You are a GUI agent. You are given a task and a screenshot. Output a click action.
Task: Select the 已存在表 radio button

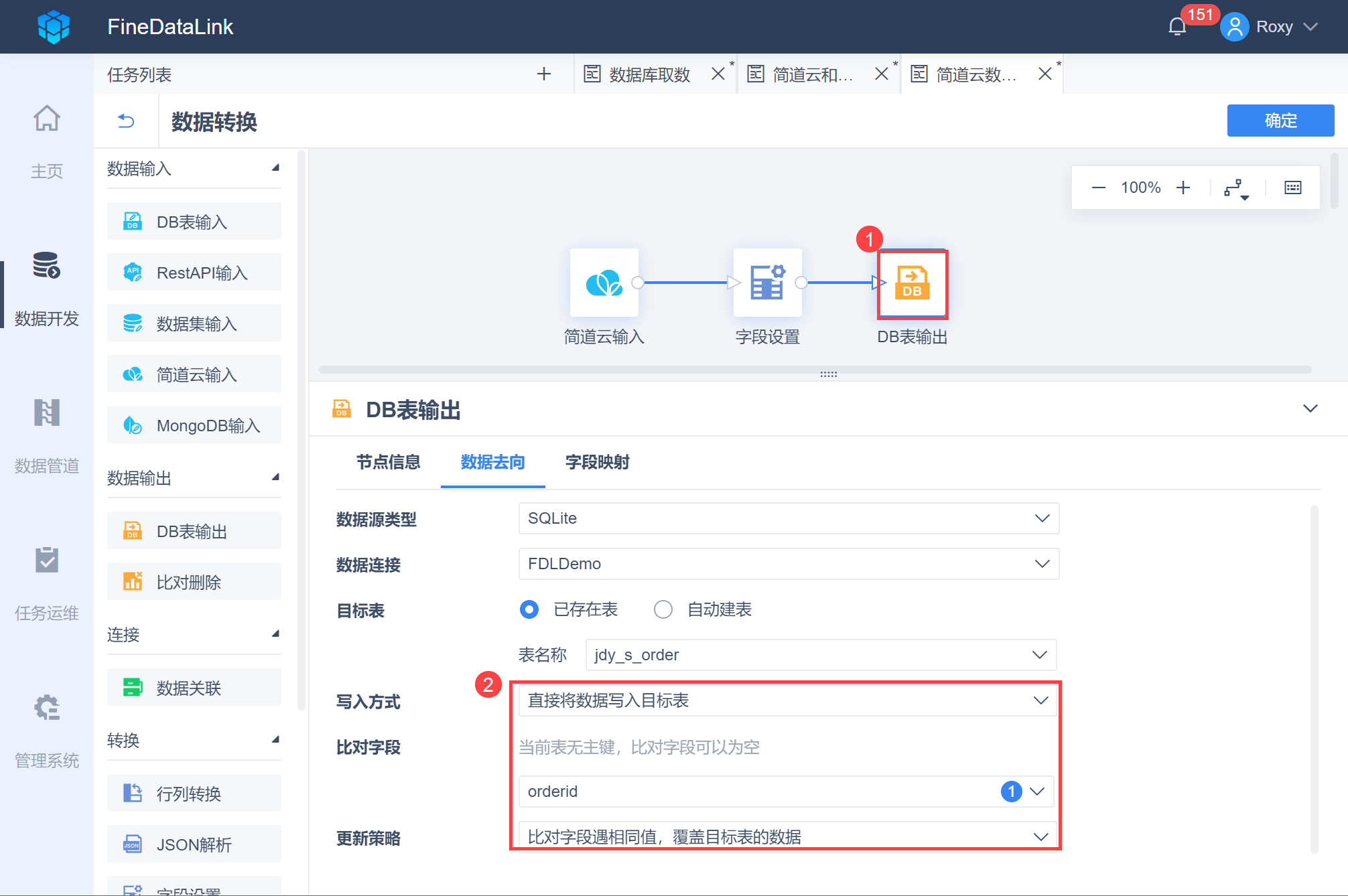(x=529, y=609)
